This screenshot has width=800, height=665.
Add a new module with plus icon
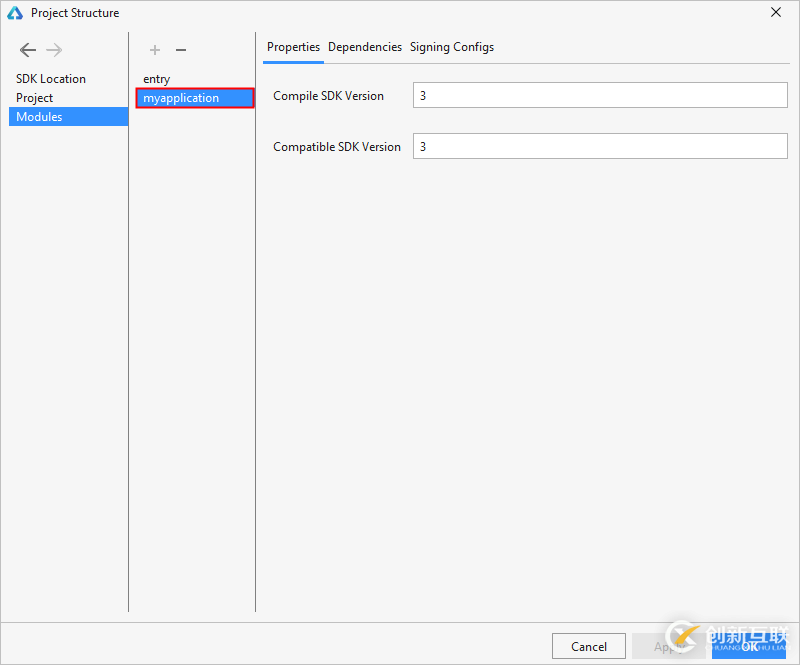(x=155, y=50)
